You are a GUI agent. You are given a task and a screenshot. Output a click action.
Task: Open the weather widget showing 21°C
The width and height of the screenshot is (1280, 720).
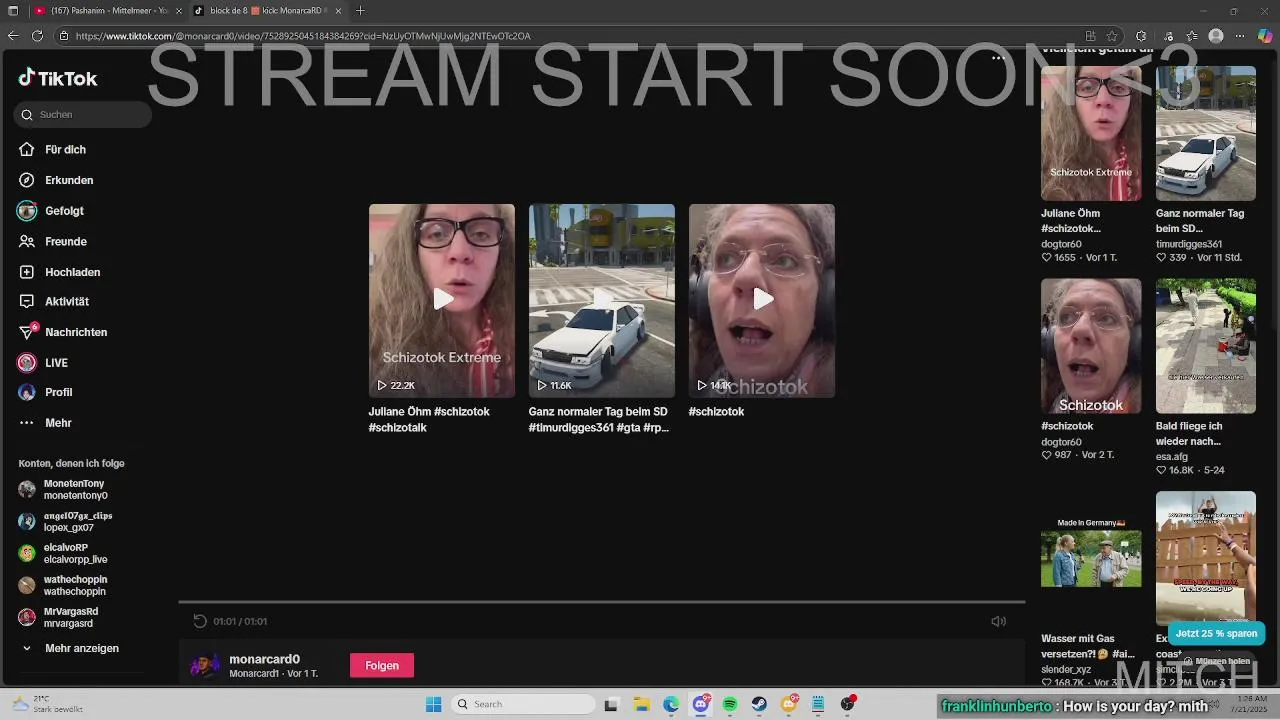click(48, 704)
